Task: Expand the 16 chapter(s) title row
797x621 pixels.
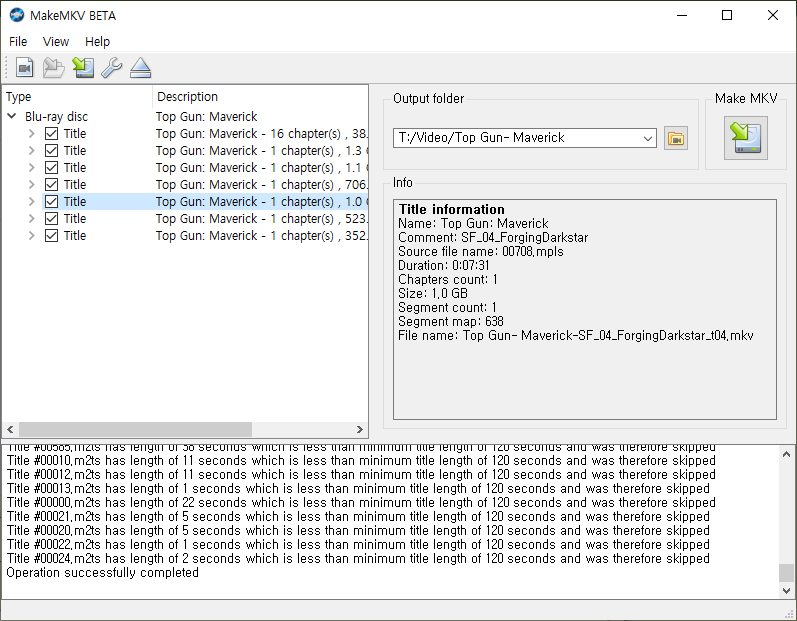Action: (x=32, y=134)
